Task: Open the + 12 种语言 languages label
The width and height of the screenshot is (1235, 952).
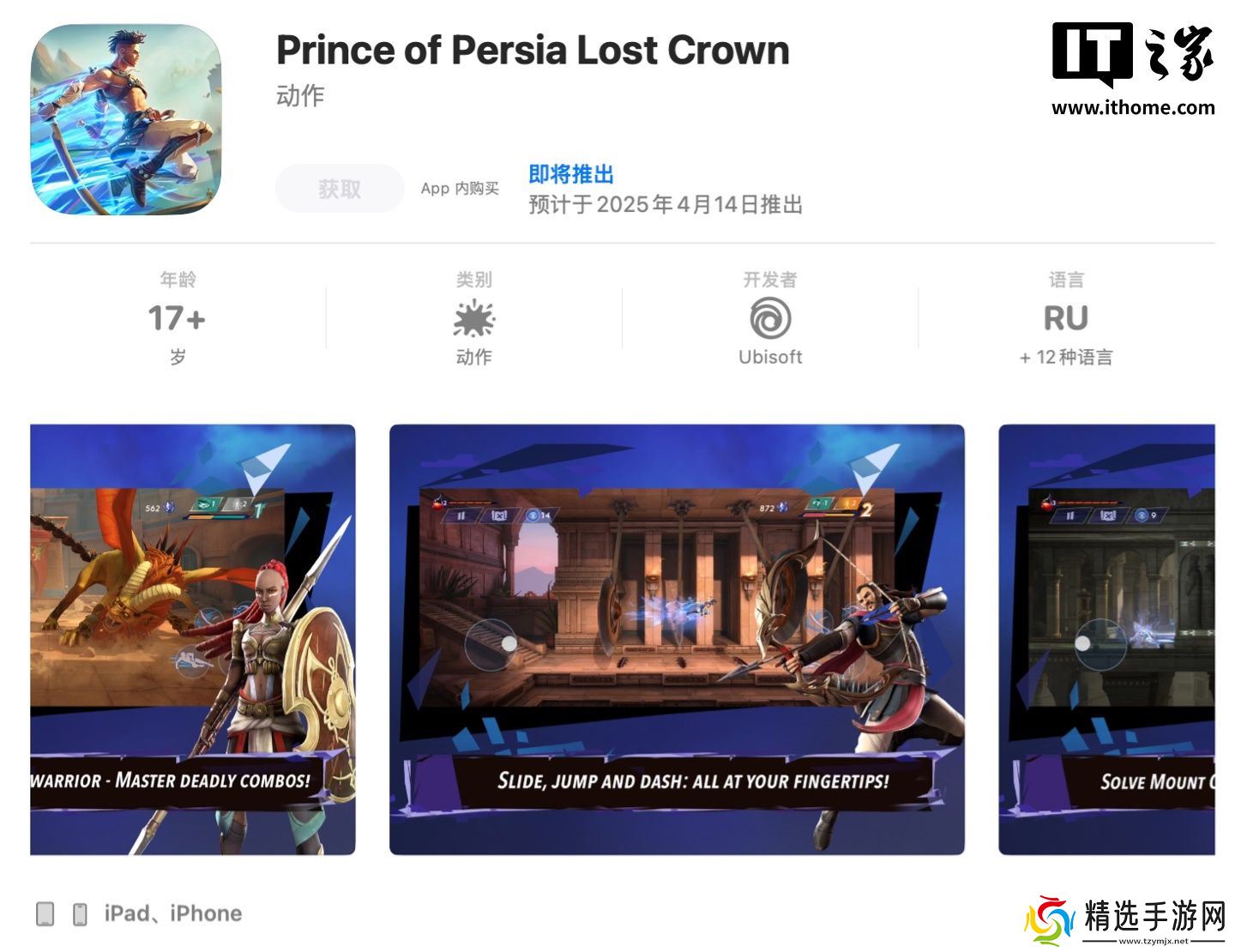Action: 1066,358
